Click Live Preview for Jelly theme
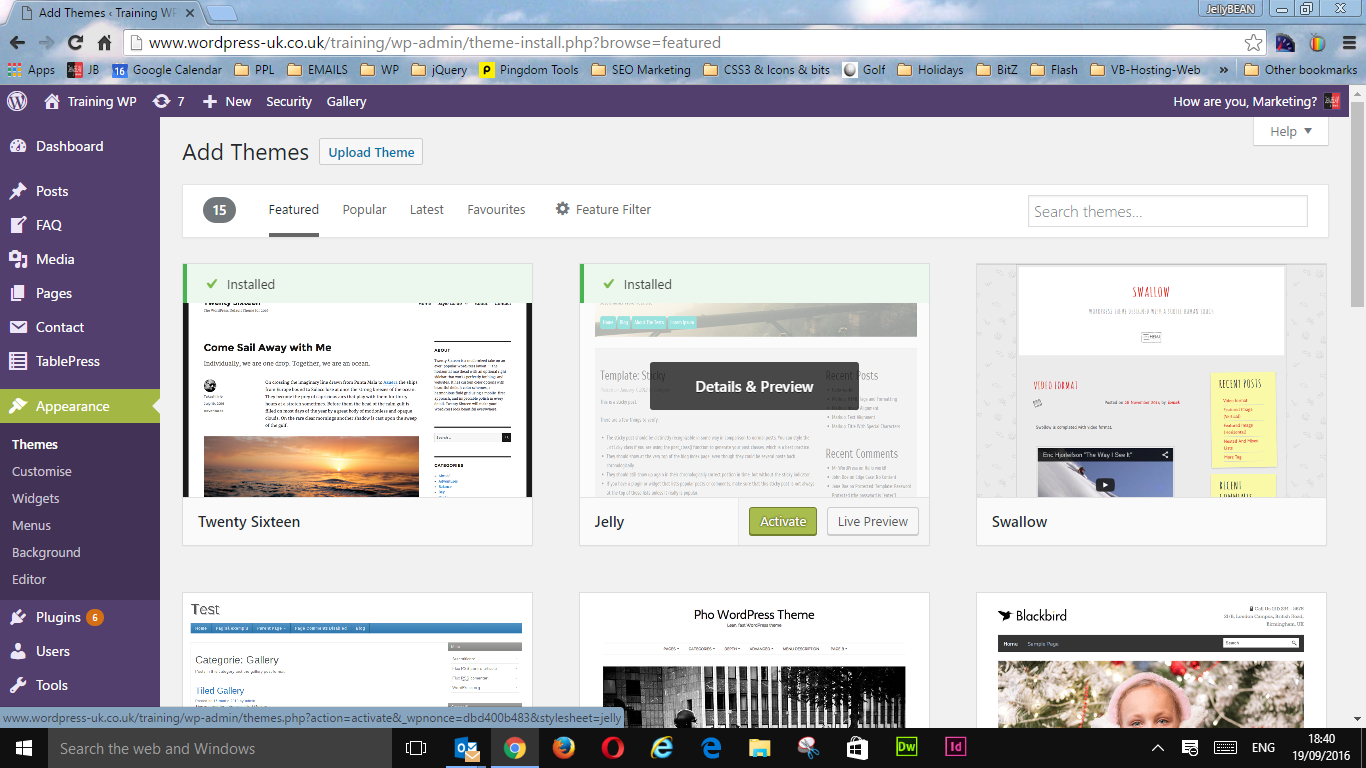The height and width of the screenshot is (768, 1366). point(873,521)
